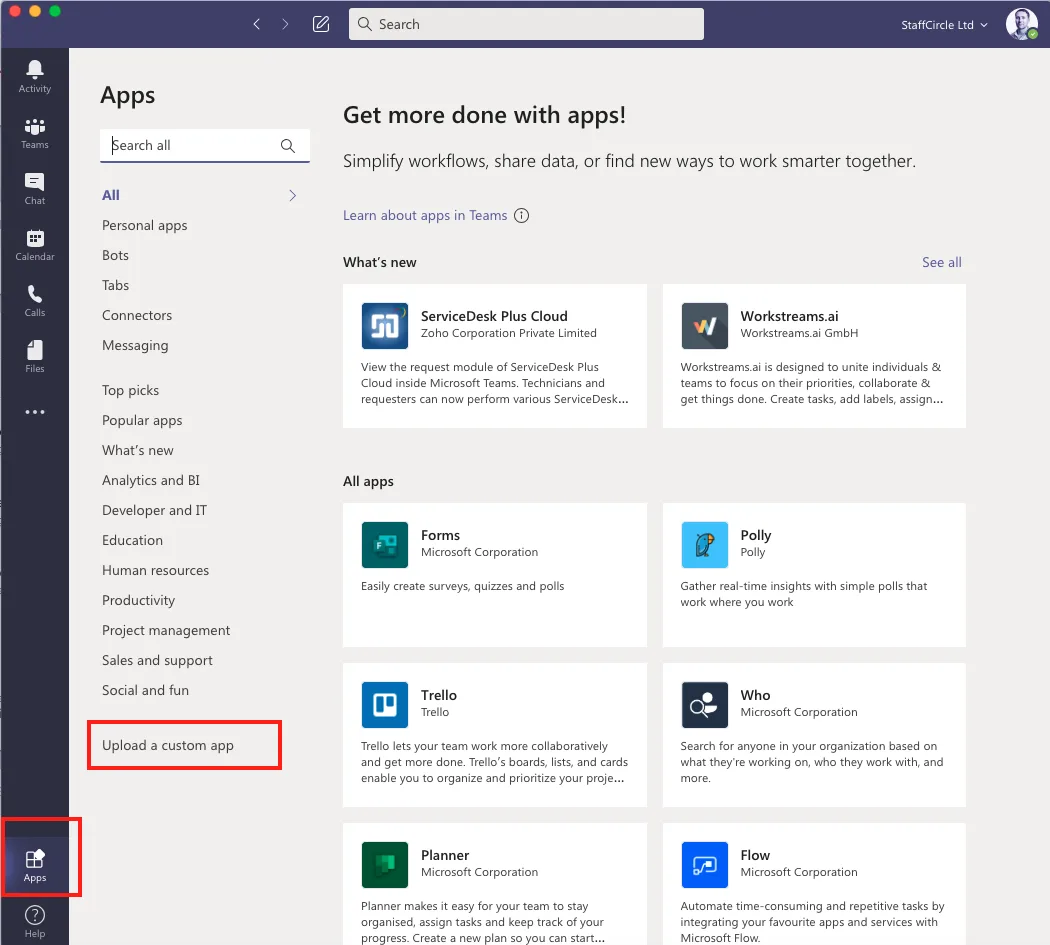Image resolution: width=1050 pixels, height=945 pixels.
Task: Show more apps via ellipsis icon
Action: (x=35, y=412)
